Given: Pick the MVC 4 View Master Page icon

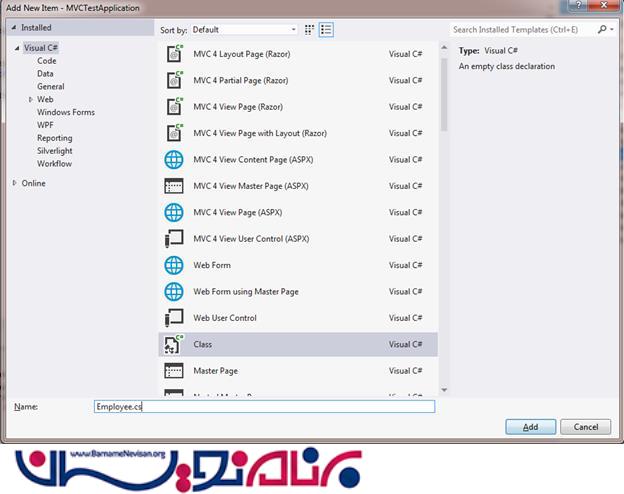Looking at the screenshot, I should pos(174,186).
